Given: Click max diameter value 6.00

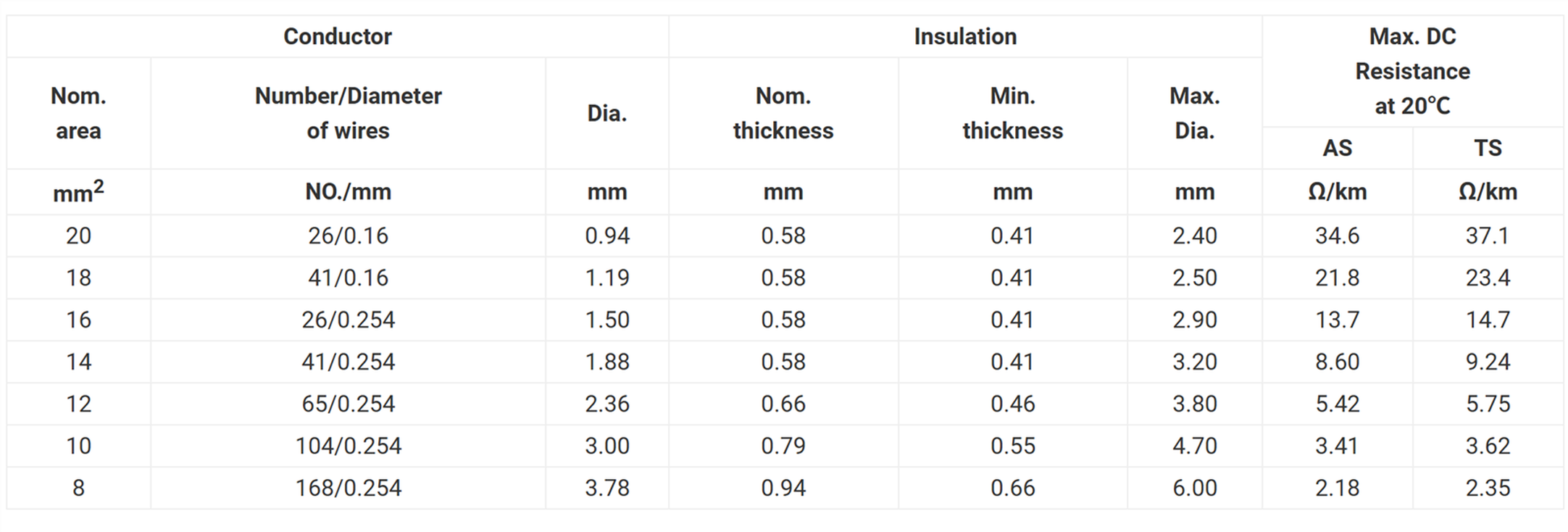Looking at the screenshot, I should (x=1195, y=488).
